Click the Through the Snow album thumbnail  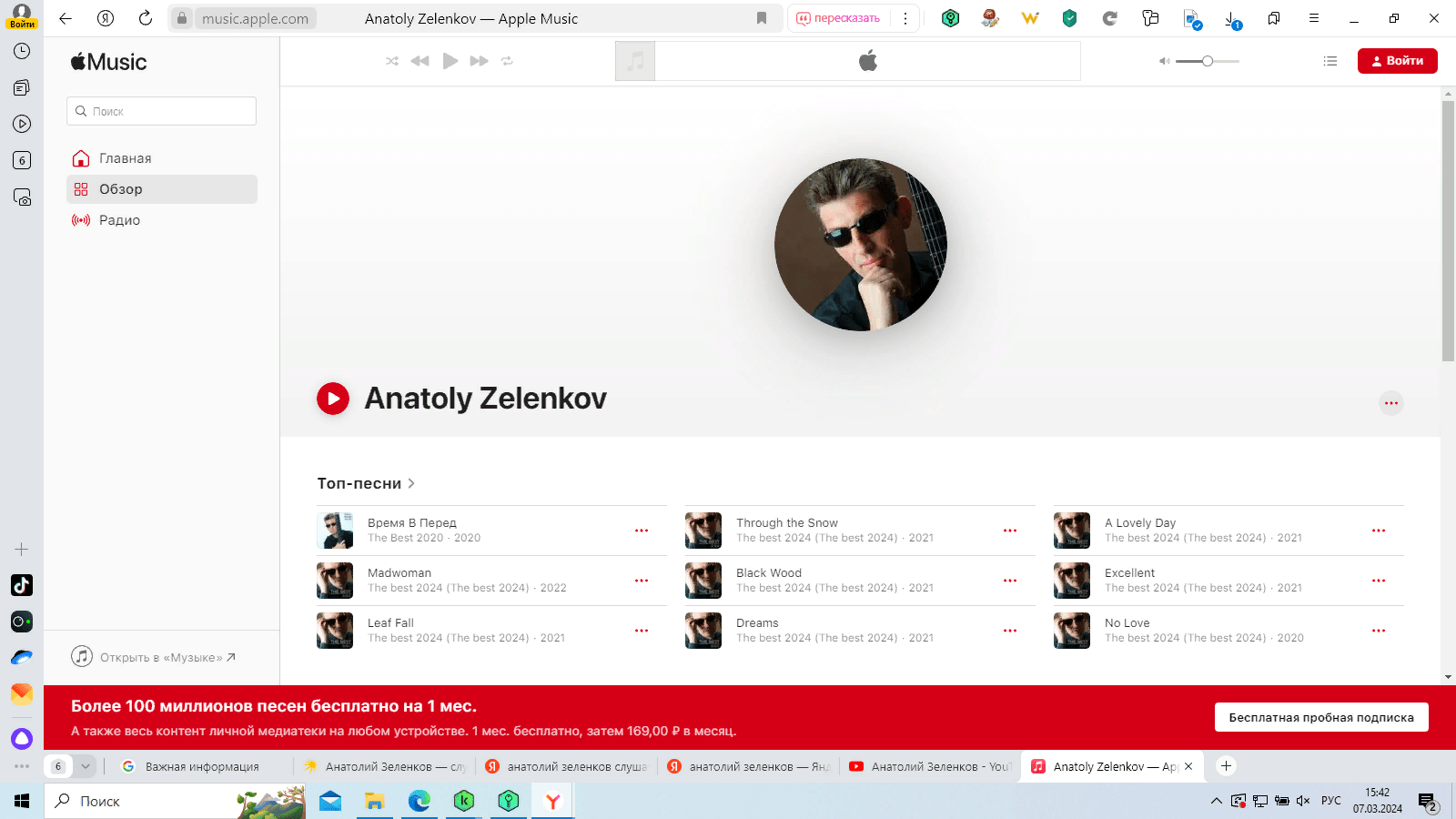(703, 531)
